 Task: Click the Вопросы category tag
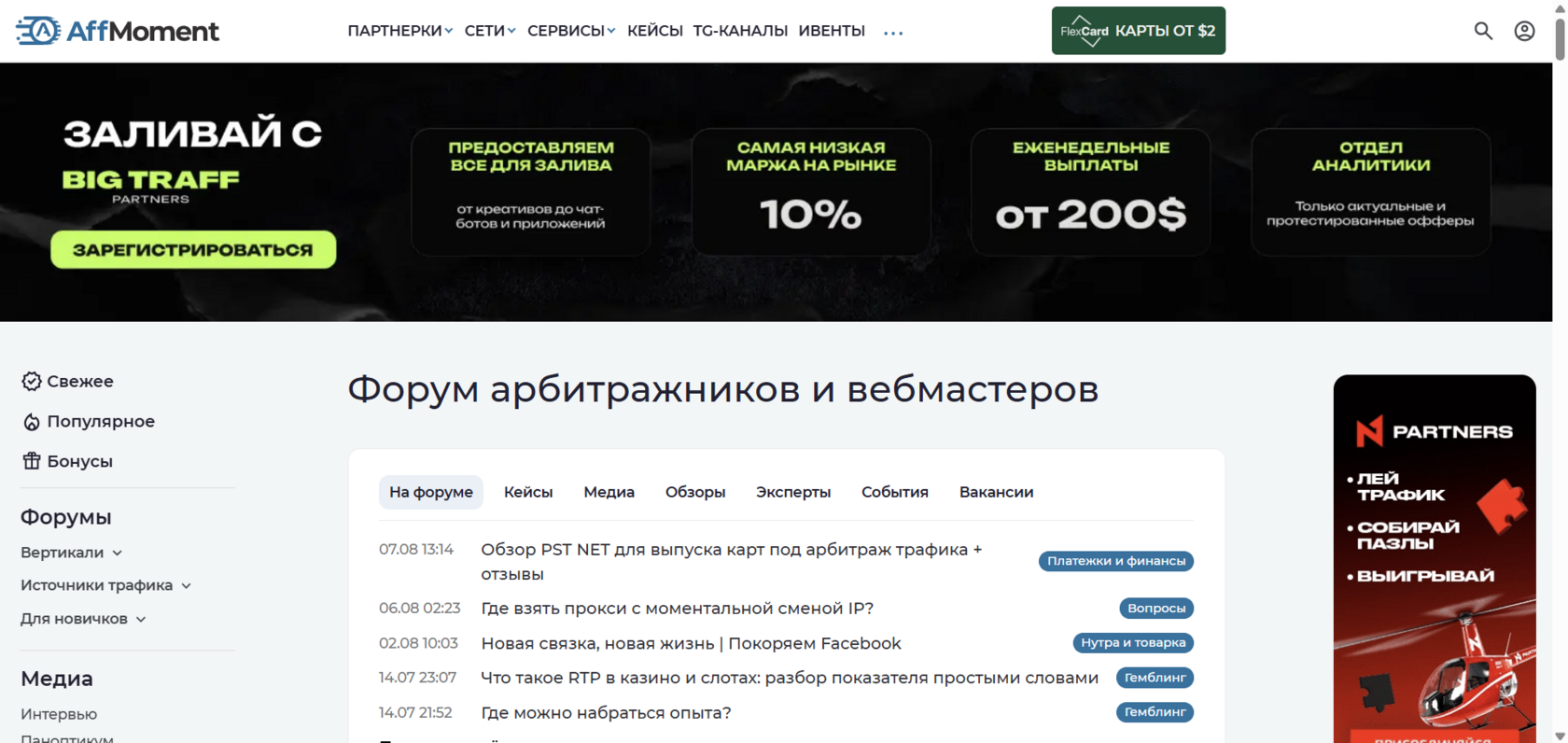[1156, 609]
